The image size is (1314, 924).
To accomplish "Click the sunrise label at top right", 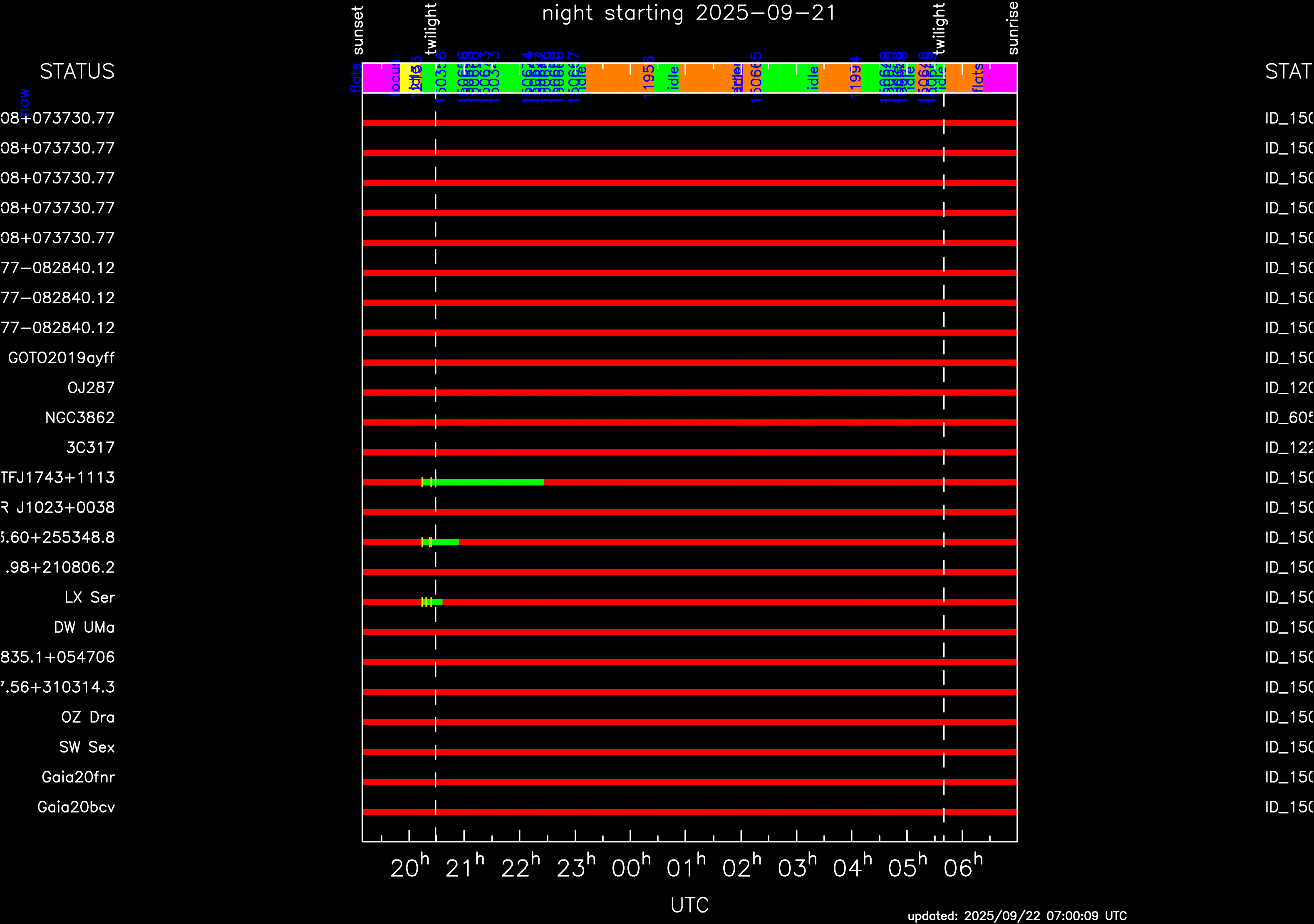I will click(x=1013, y=29).
